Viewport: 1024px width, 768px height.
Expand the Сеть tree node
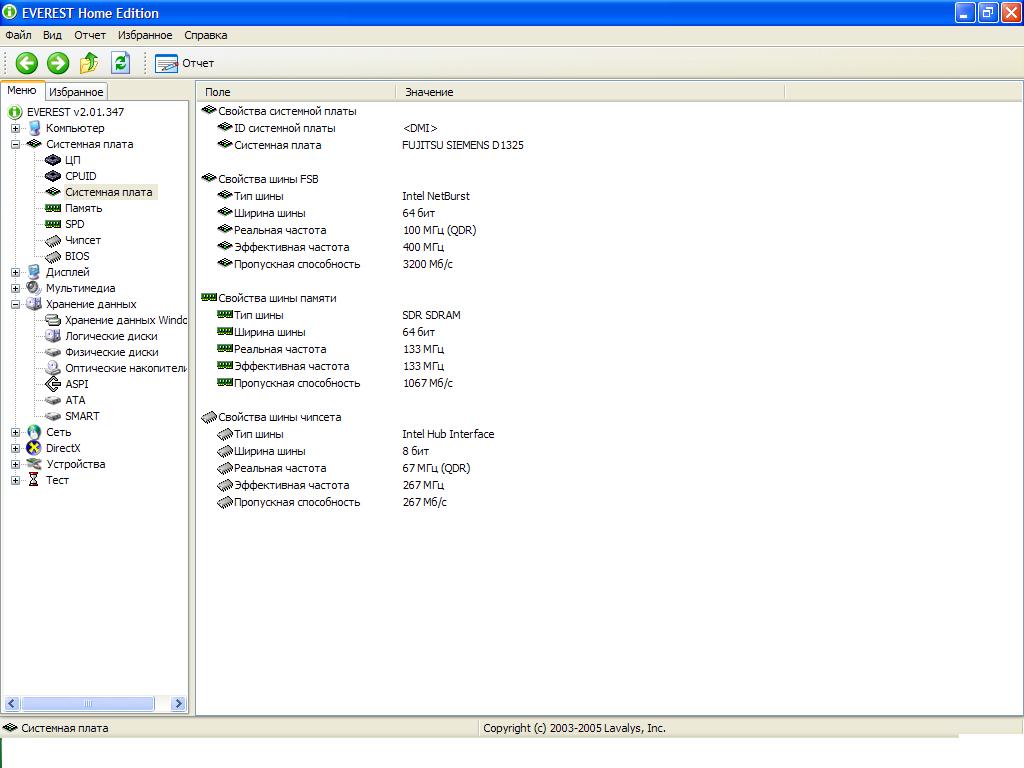point(16,432)
